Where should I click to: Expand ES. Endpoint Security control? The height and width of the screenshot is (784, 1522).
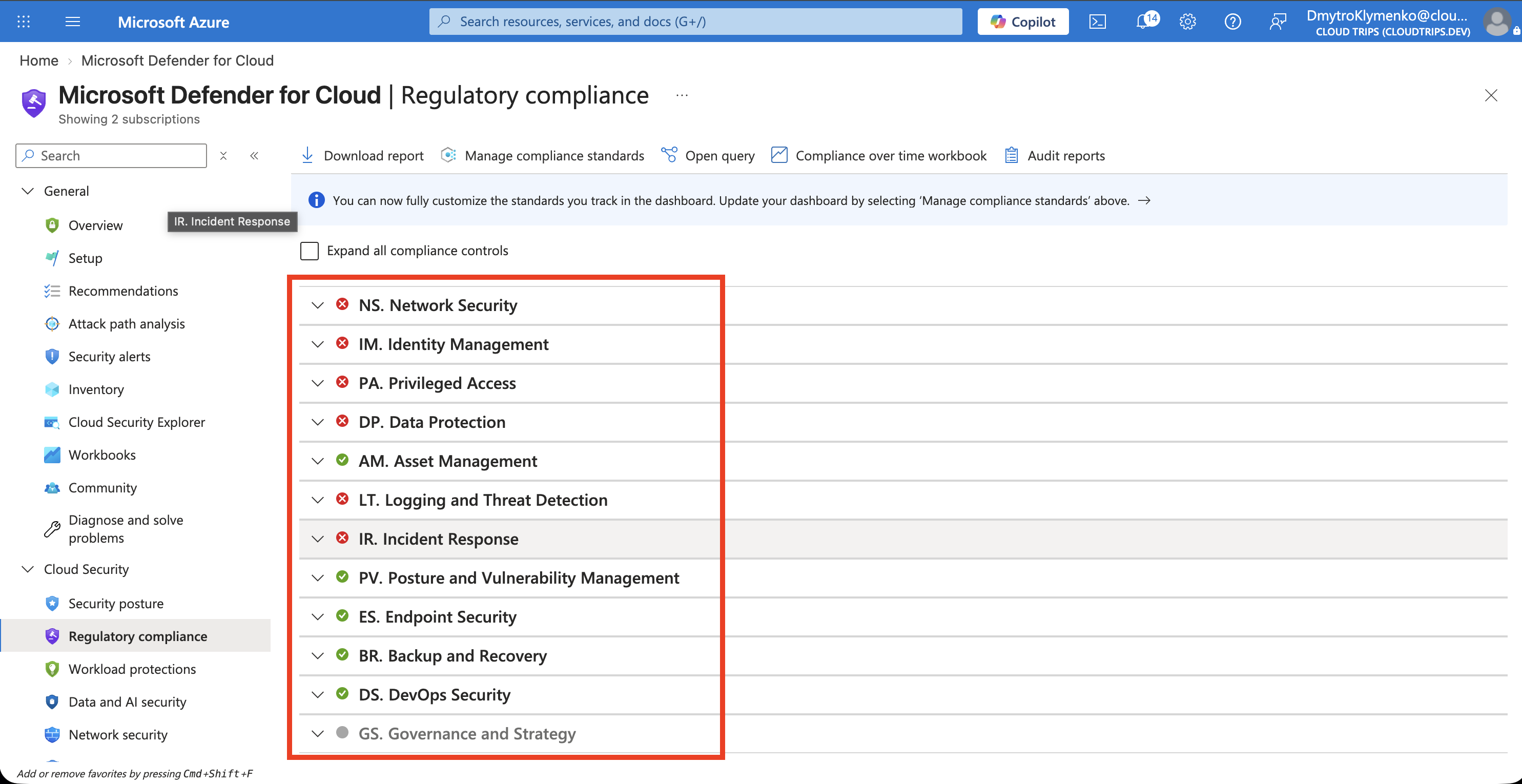tap(318, 617)
